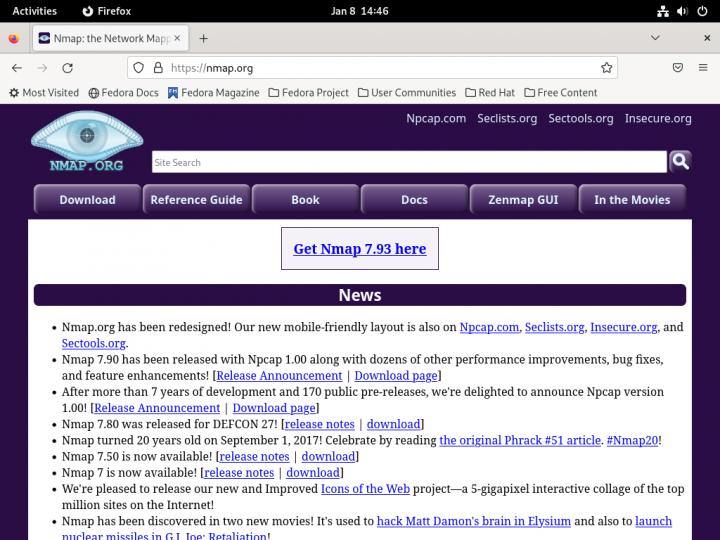Click Sectools.org link in news text
This screenshot has width=720, height=540.
[94, 343]
